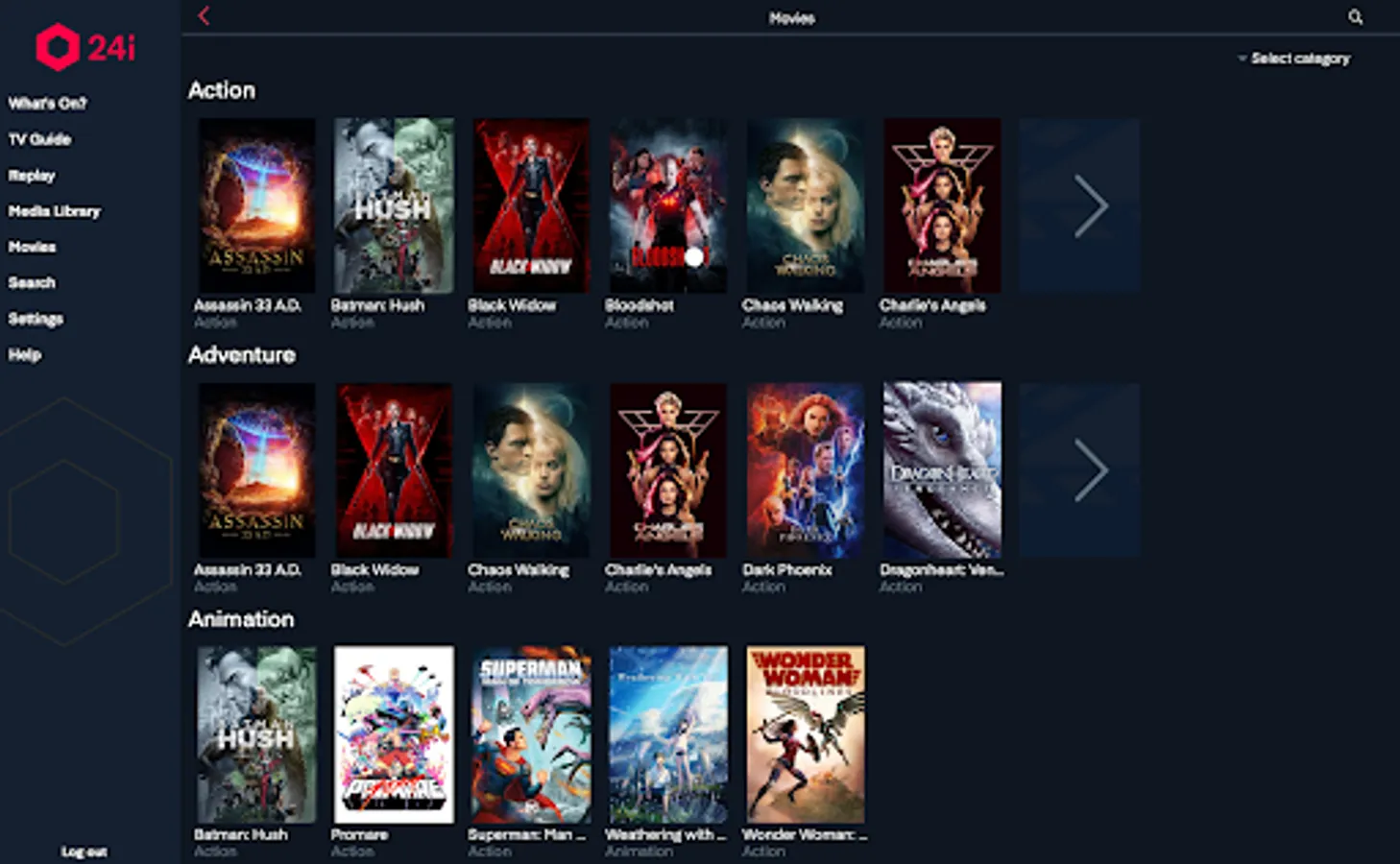
Task: Click the Dark Phoenix title text
Action: 787,570
